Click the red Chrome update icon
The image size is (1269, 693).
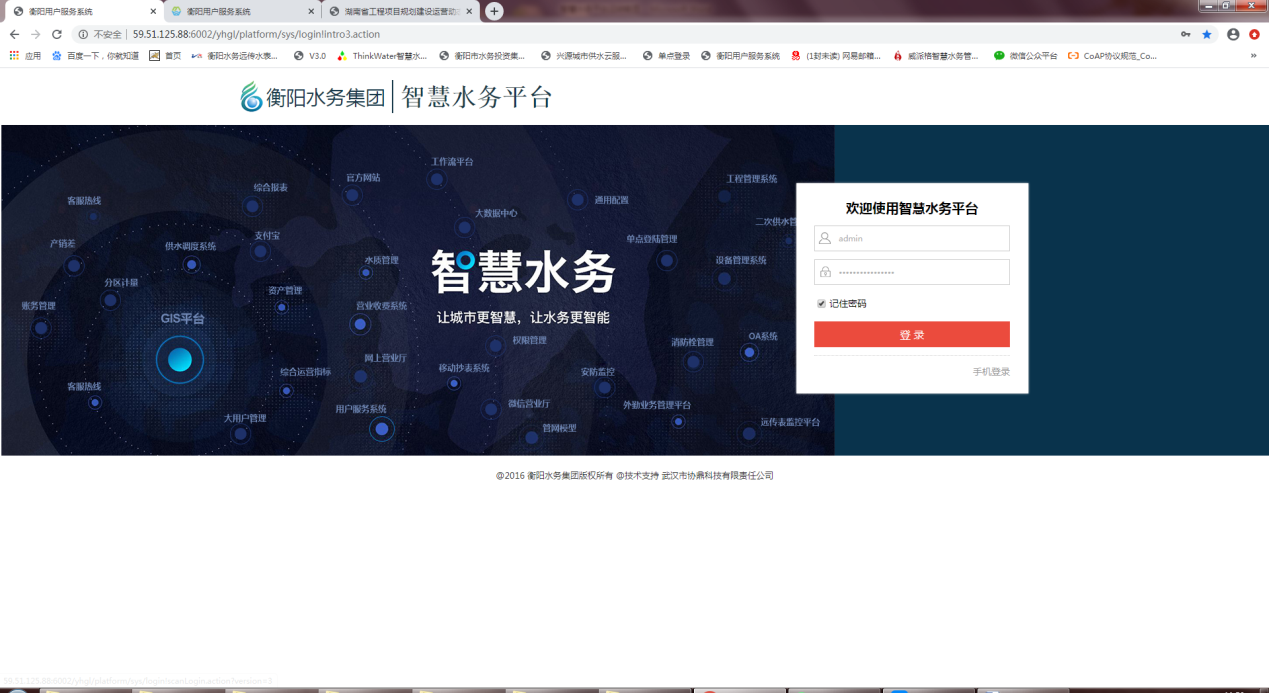(1254, 34)
